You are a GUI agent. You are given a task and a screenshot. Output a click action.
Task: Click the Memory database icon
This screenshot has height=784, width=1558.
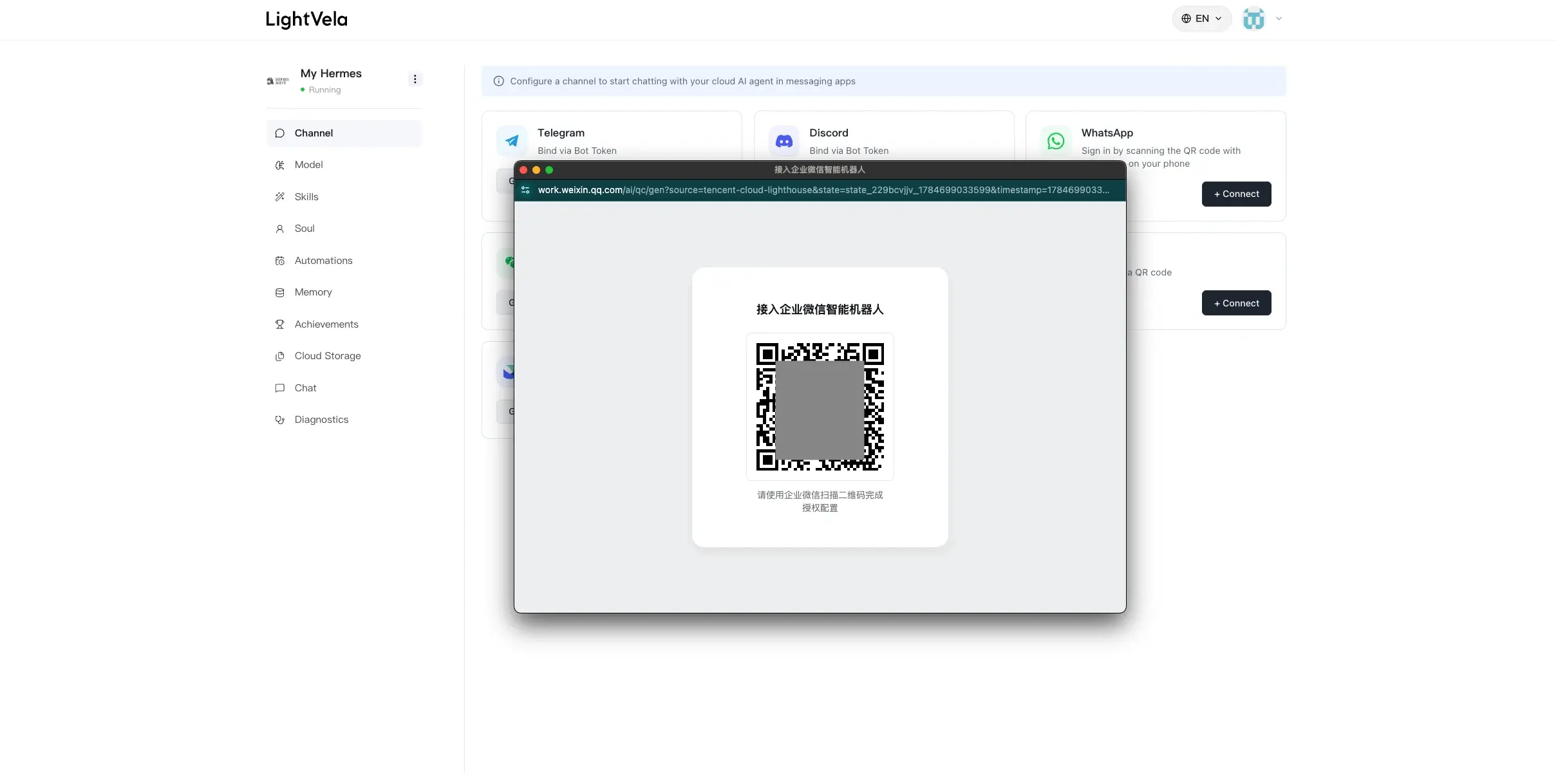click(x=280, y=293)
